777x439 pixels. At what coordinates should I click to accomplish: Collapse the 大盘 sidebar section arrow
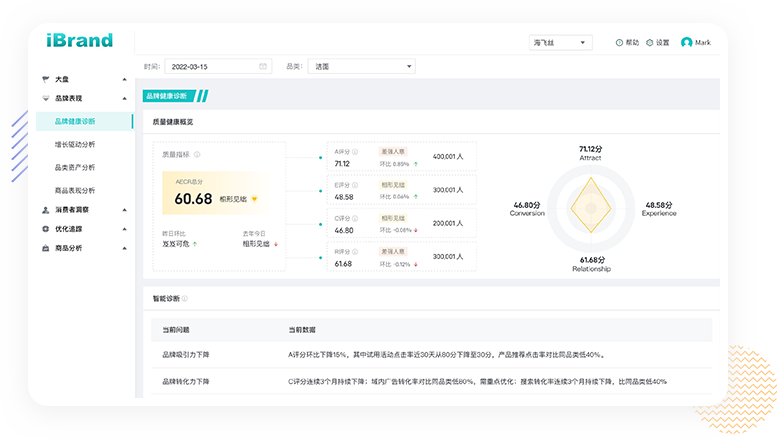(x=124, y=79)
